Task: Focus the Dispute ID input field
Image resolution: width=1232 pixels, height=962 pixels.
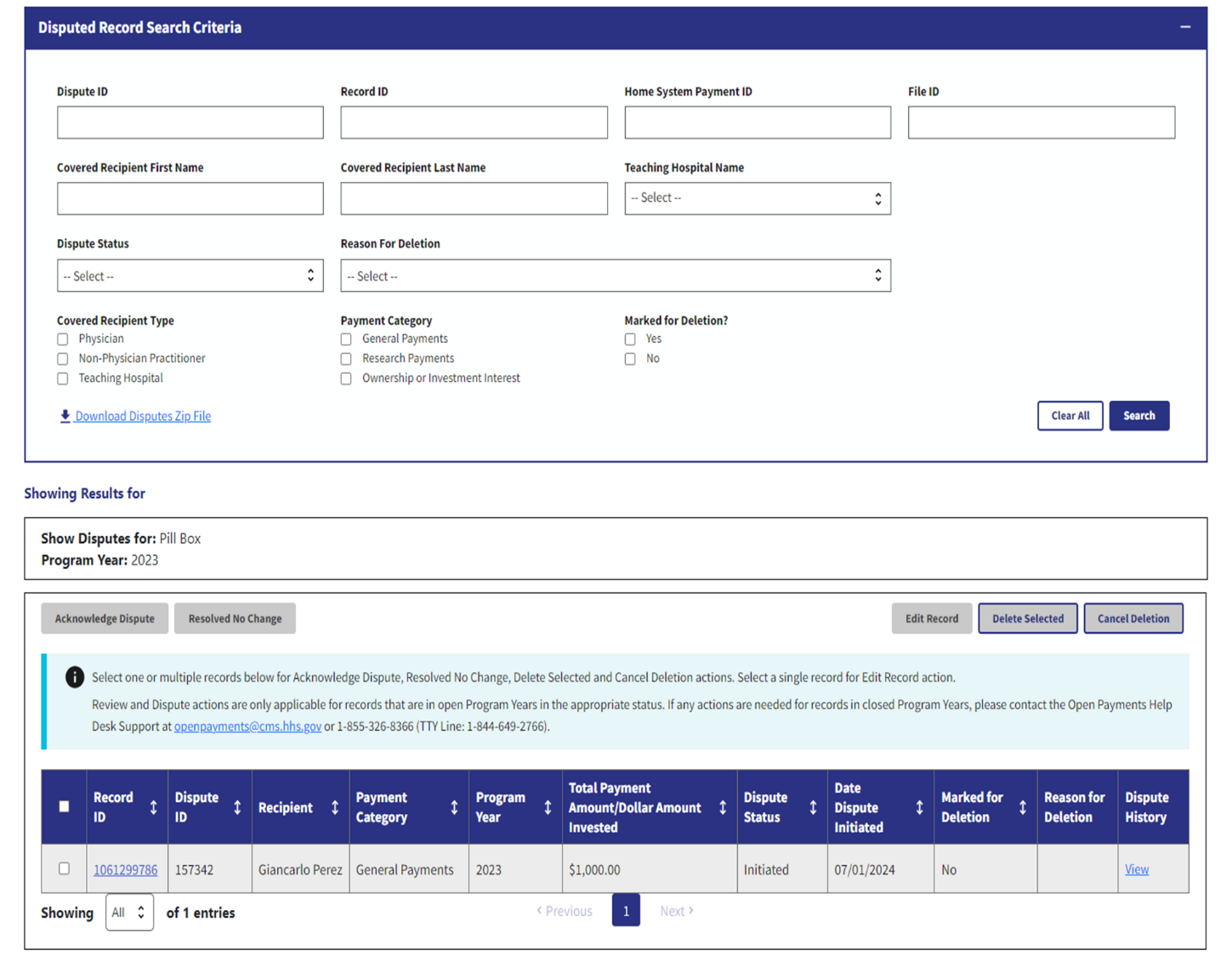Action: 190,122
